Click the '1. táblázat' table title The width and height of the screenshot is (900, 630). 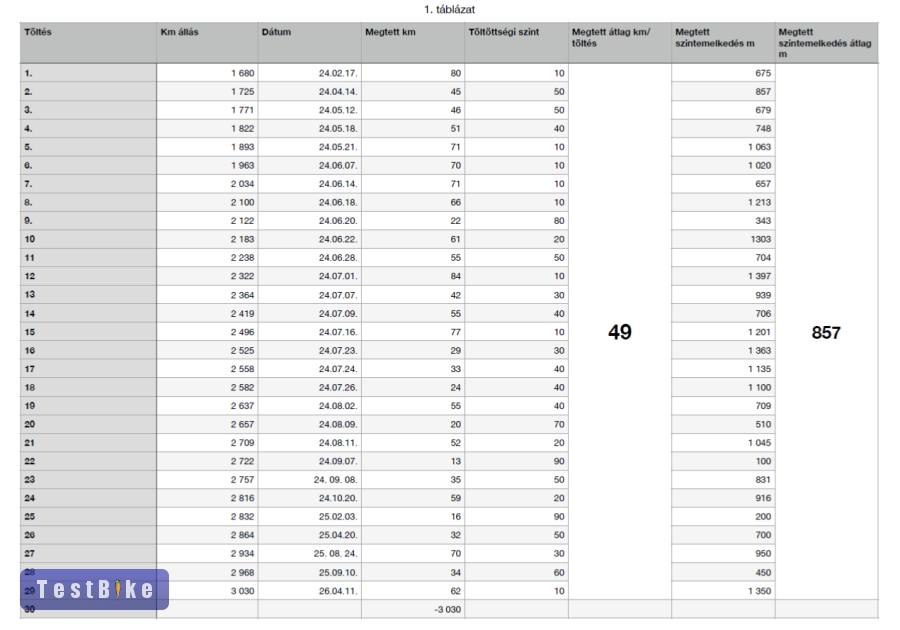[x=449, y=10]
